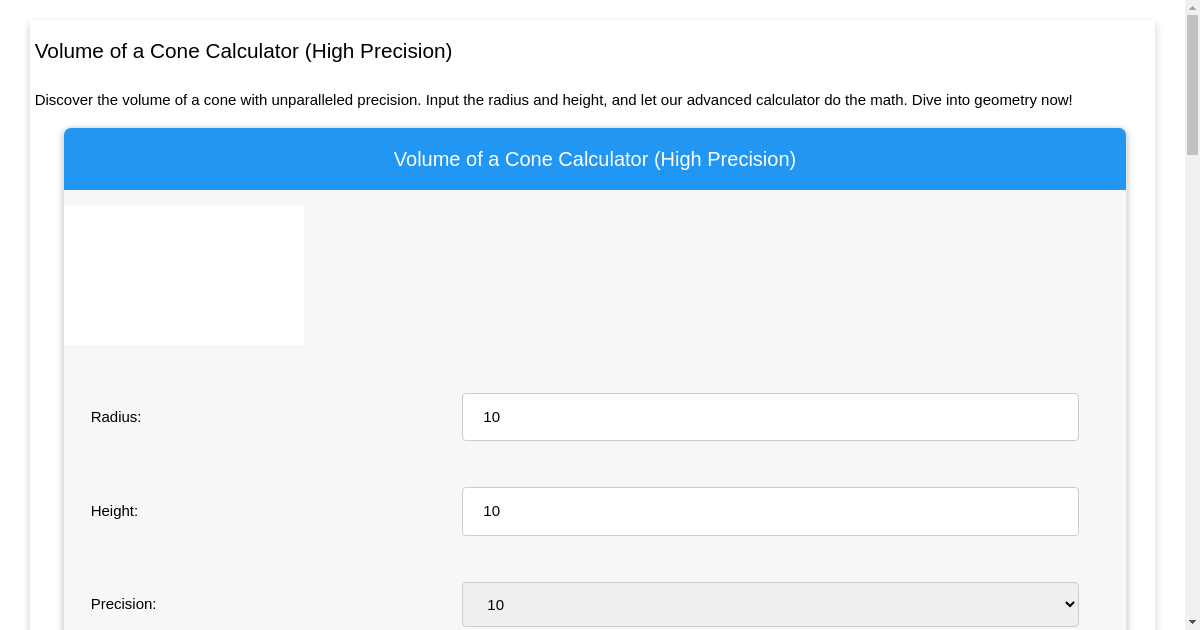Select the value 10 in Height field
This screenshot has height=630, width=1200.
point(492,511)
